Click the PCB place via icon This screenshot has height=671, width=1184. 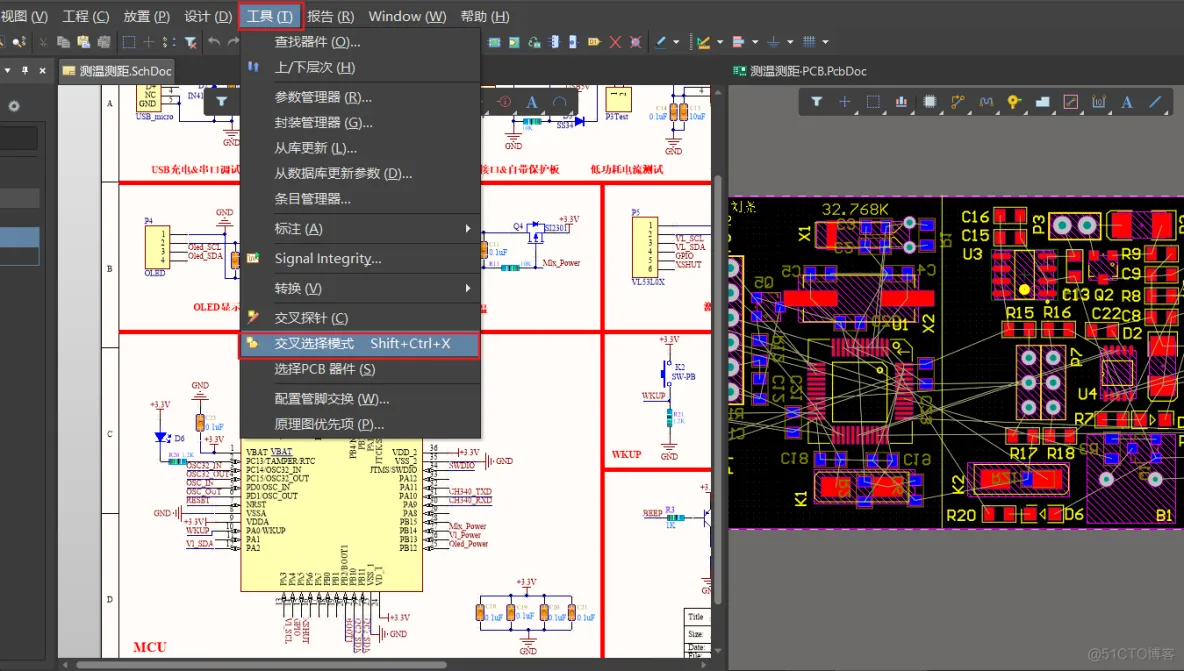(x=1014, y=101)
